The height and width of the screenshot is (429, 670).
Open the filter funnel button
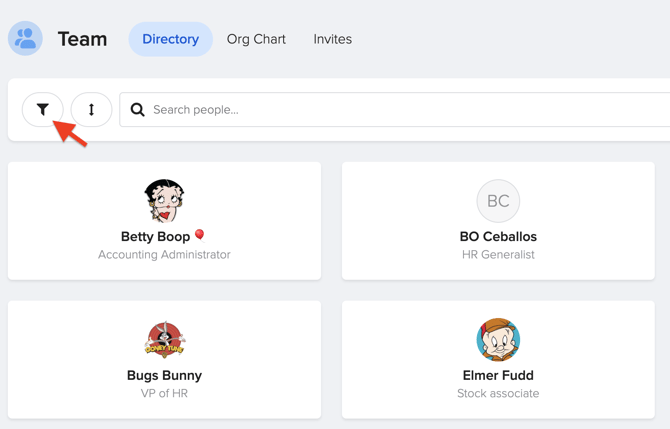43,110
